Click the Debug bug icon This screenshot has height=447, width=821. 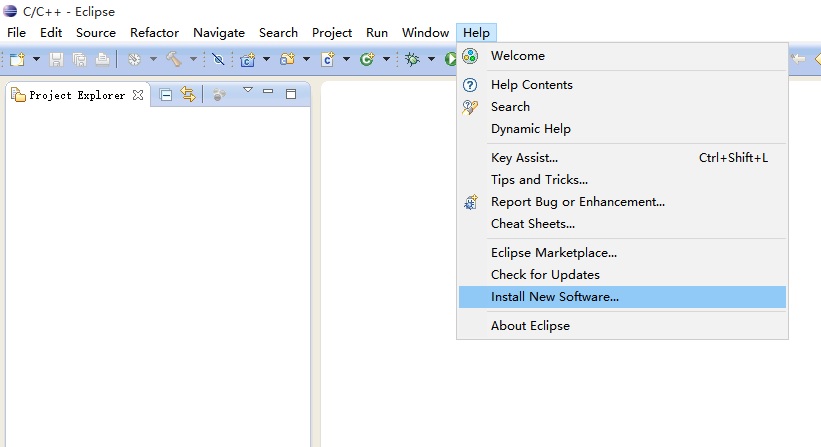click(413, 59)
